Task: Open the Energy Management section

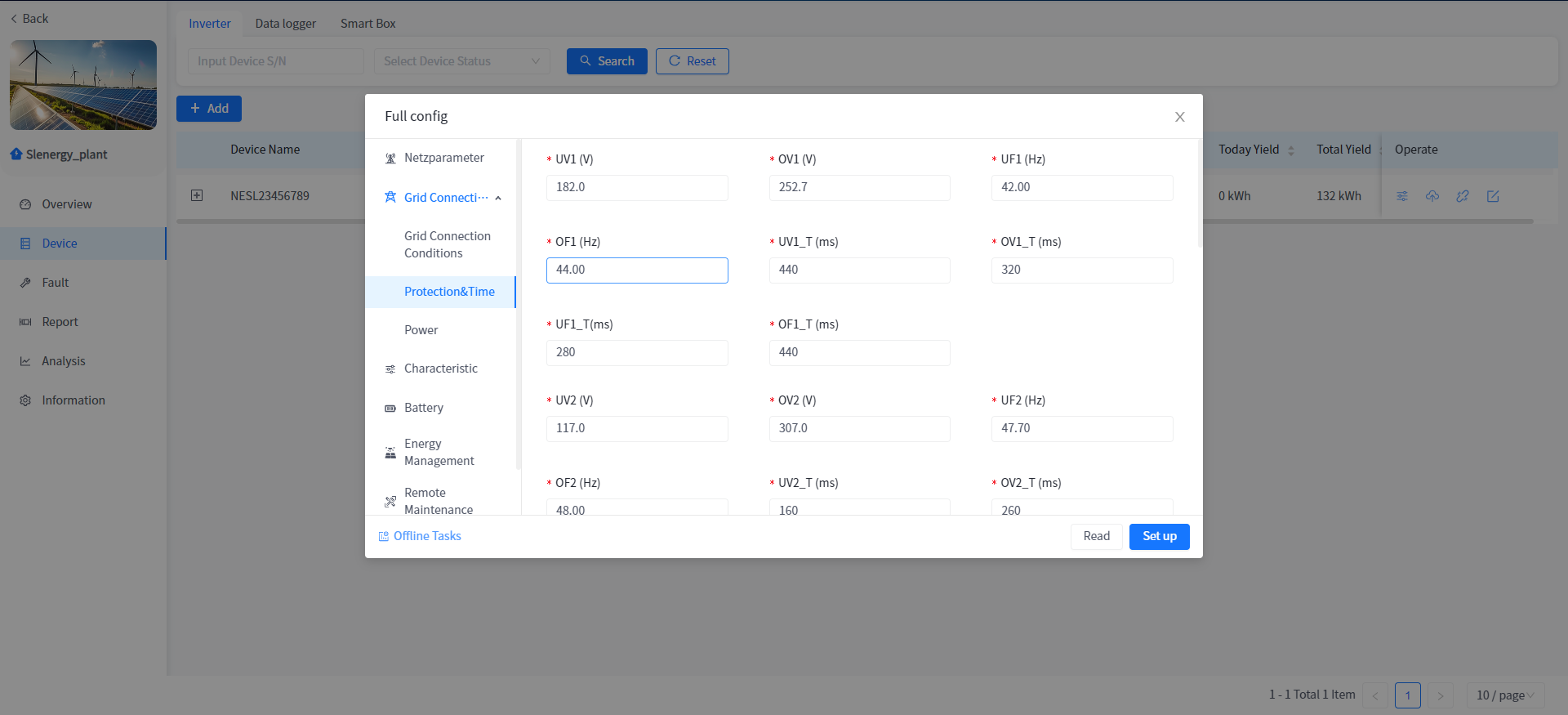Action: tap(439, 452)
